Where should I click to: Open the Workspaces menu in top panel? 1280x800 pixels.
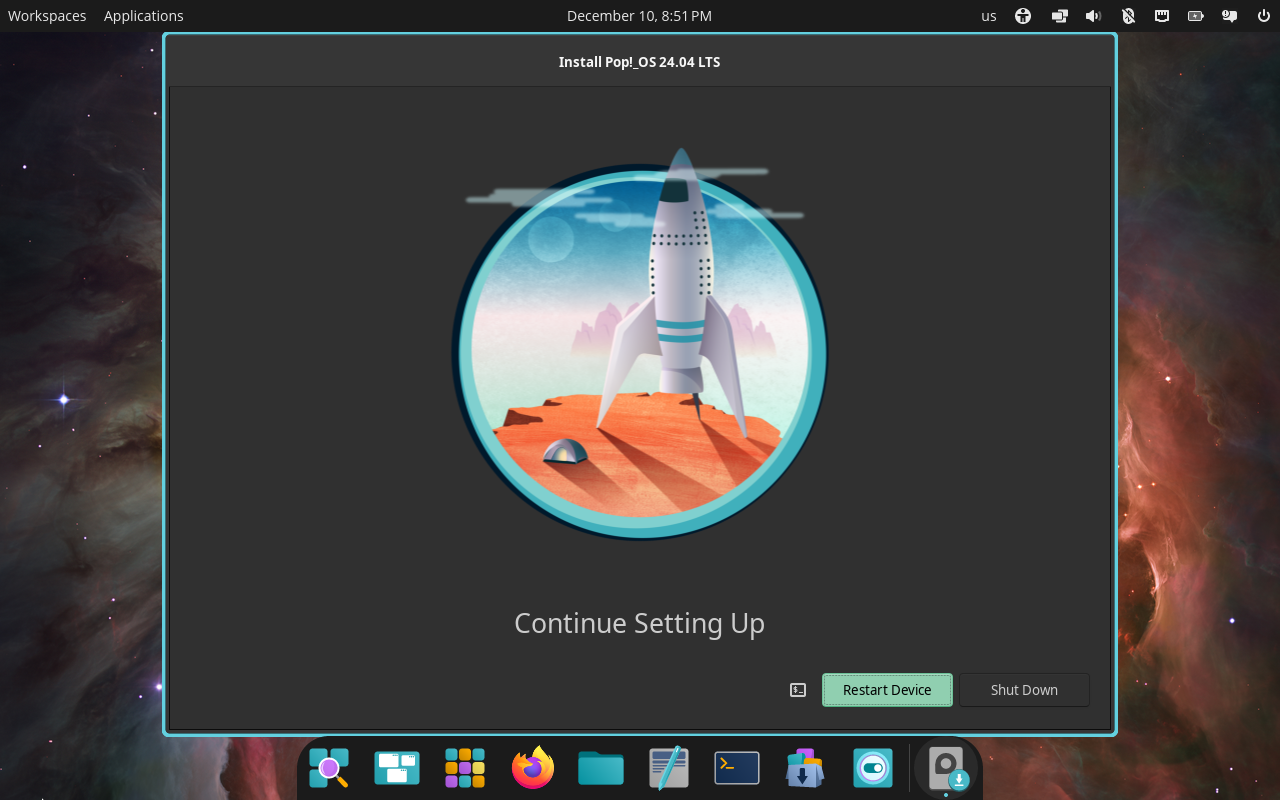tap(47, 16)
